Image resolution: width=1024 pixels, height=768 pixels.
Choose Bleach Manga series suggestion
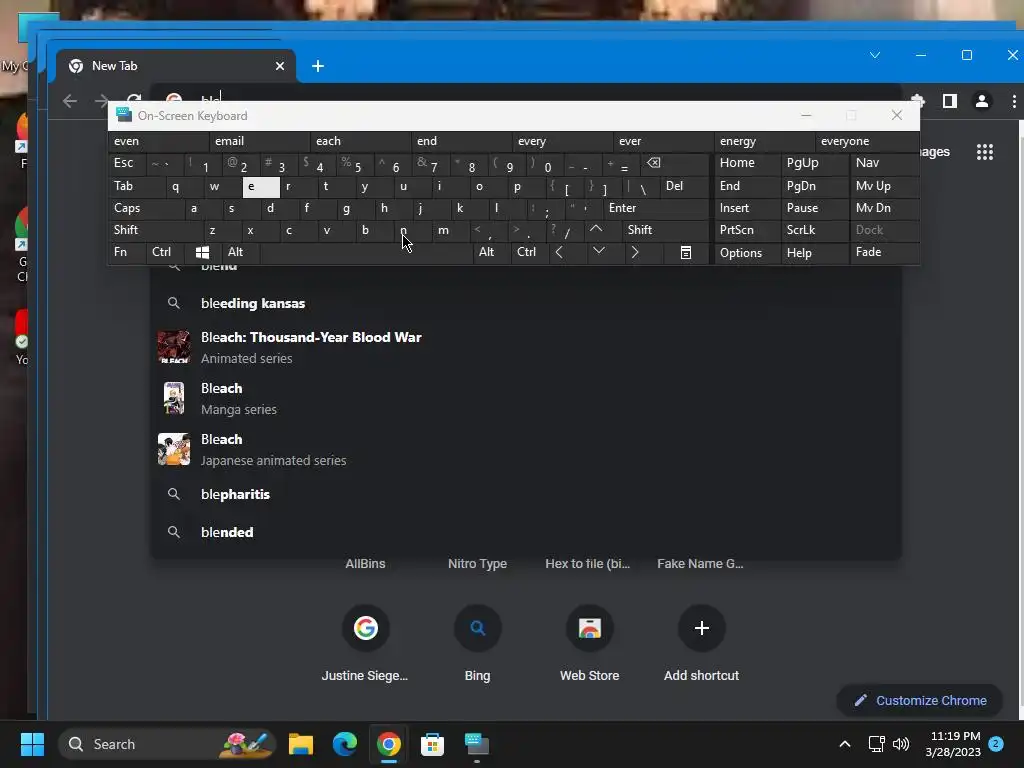[x=526, y=398]
